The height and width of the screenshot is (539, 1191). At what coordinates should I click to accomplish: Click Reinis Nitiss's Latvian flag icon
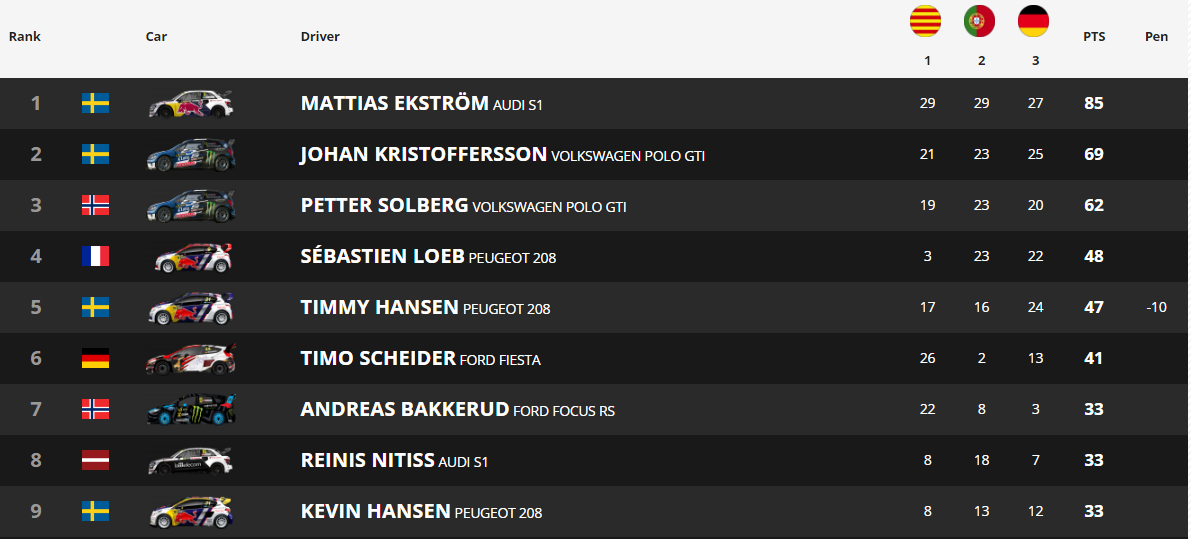[96, 460]
